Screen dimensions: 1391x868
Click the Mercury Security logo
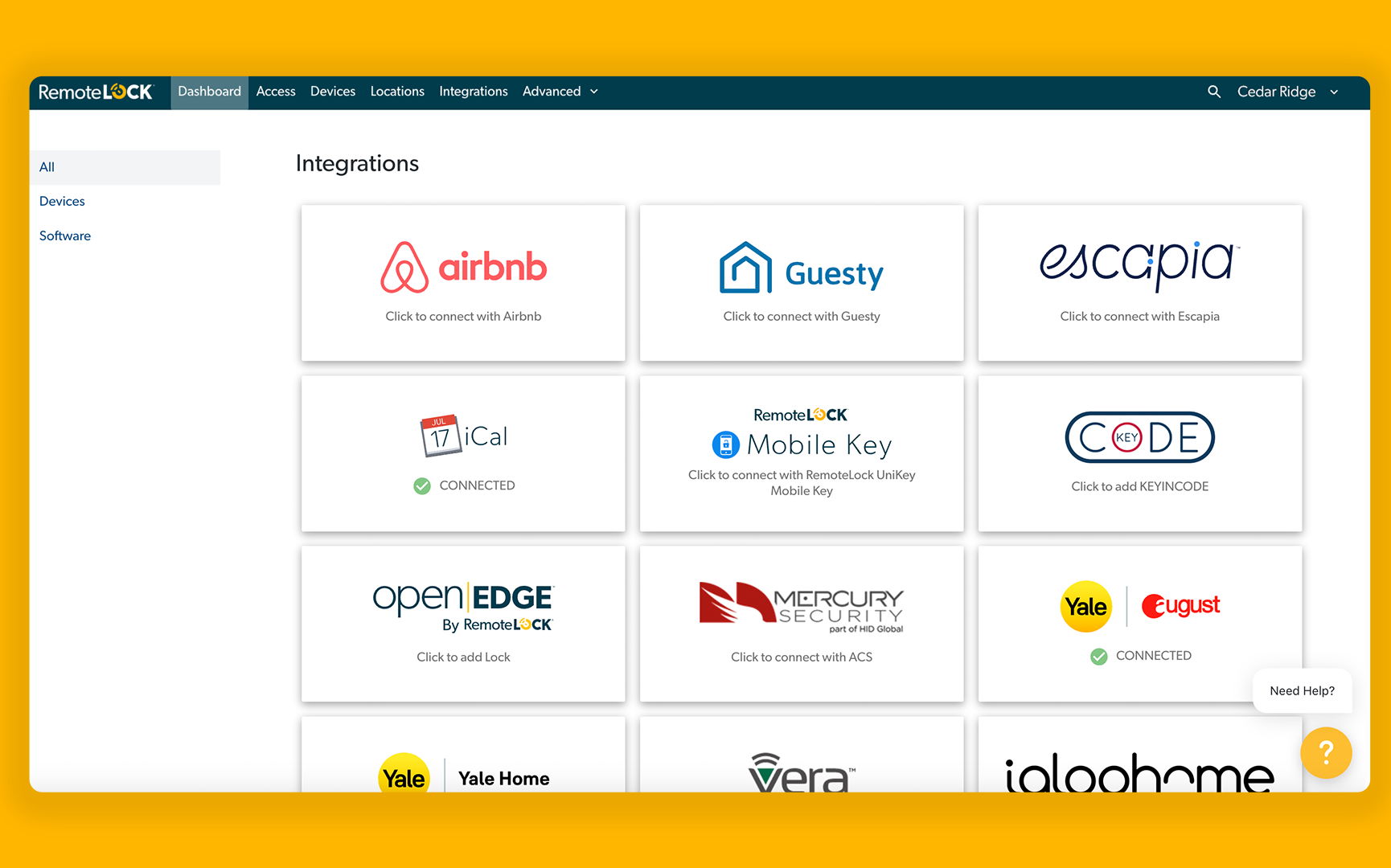tap(802, 607)
